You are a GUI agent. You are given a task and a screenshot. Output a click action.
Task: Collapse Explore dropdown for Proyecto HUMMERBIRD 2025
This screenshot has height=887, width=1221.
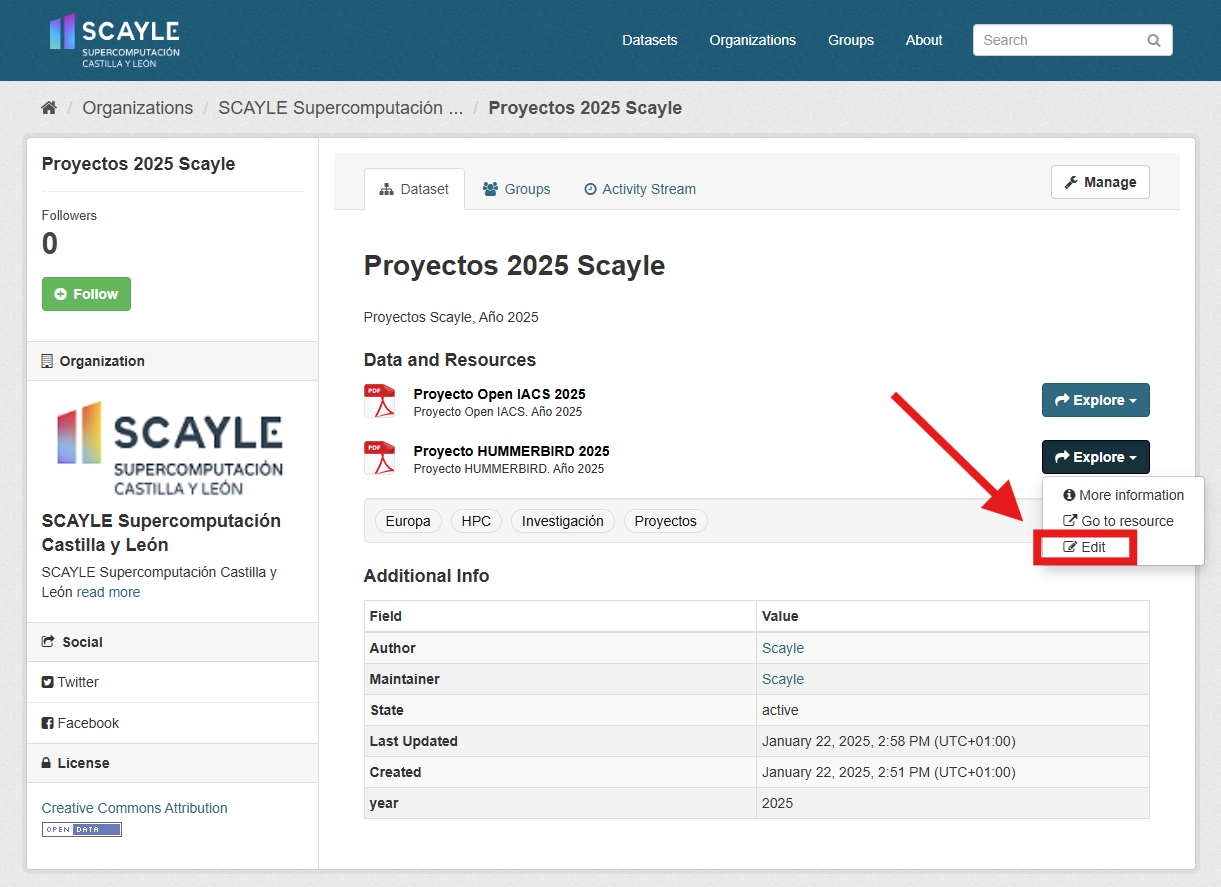point(1096,457)
